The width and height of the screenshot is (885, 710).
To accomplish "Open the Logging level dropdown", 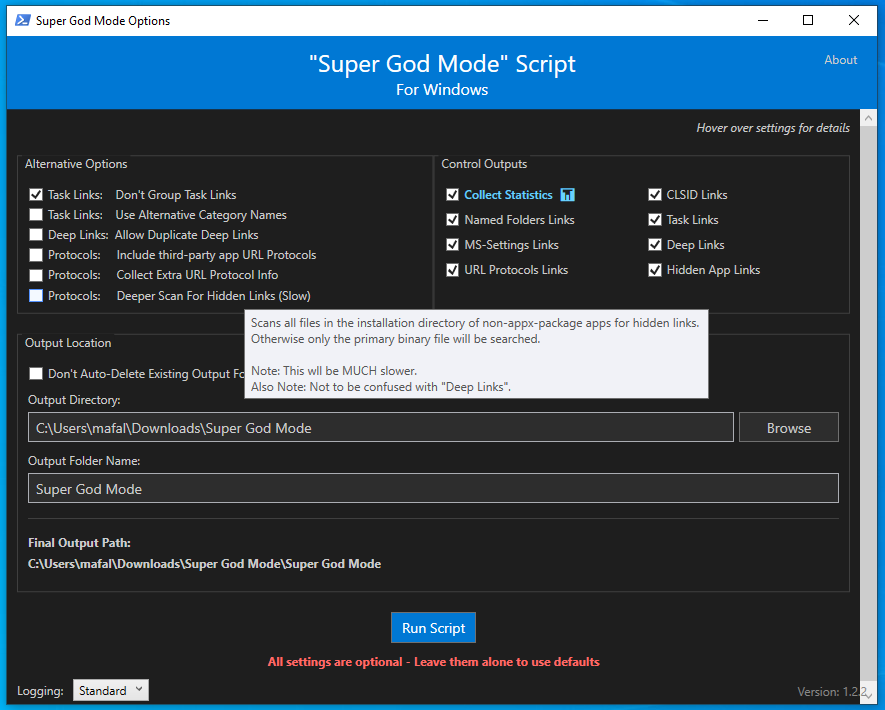I will (x=111, y=690).
